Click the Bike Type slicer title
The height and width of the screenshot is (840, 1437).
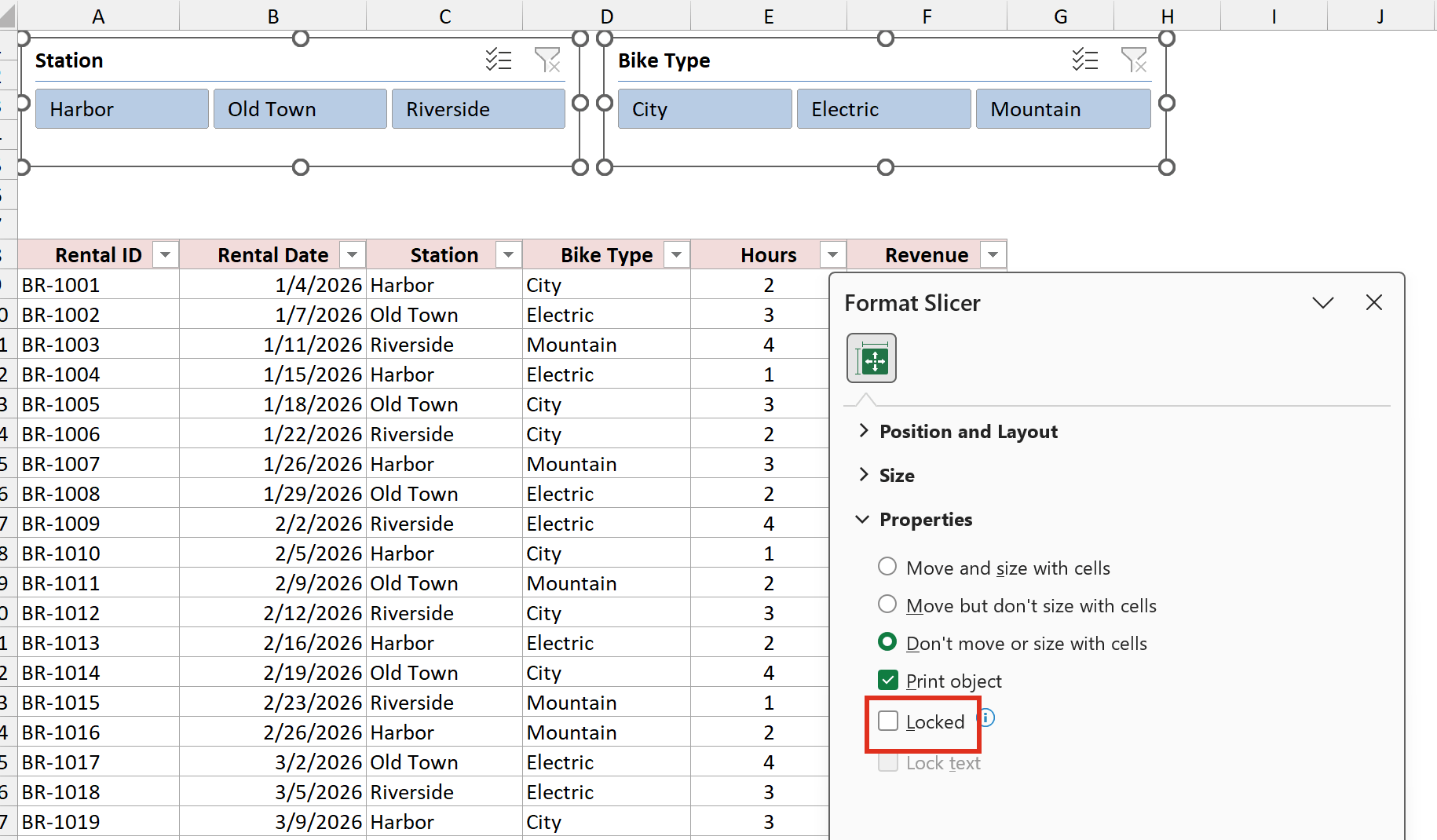(x=664, y=60)
